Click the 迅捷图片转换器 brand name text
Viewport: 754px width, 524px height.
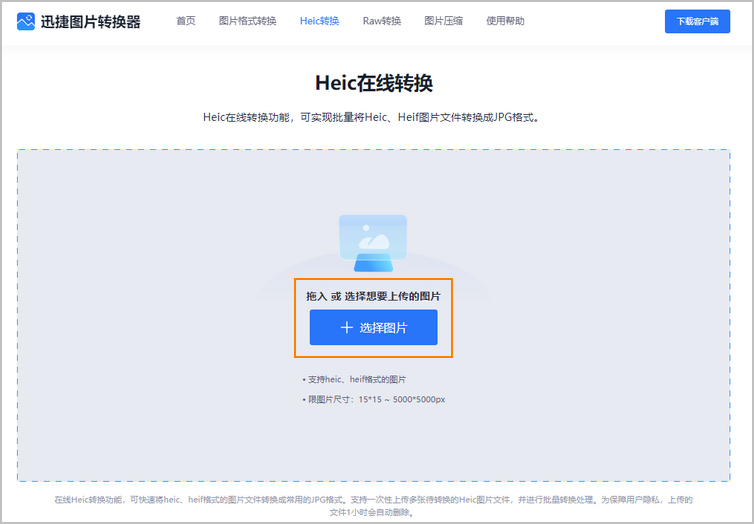point(91,21)
